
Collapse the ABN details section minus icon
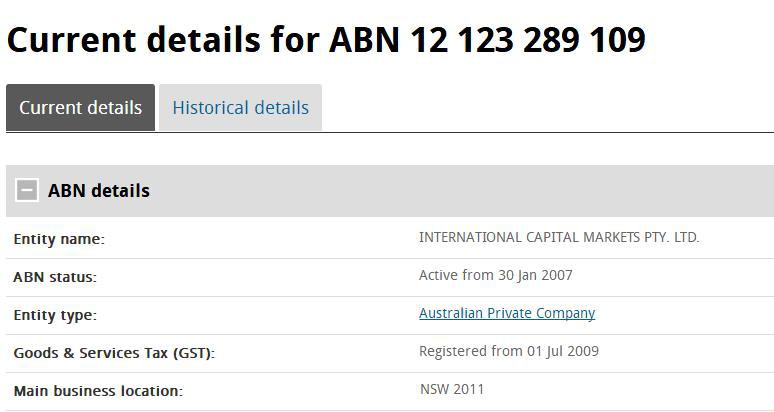pos(27,190)
